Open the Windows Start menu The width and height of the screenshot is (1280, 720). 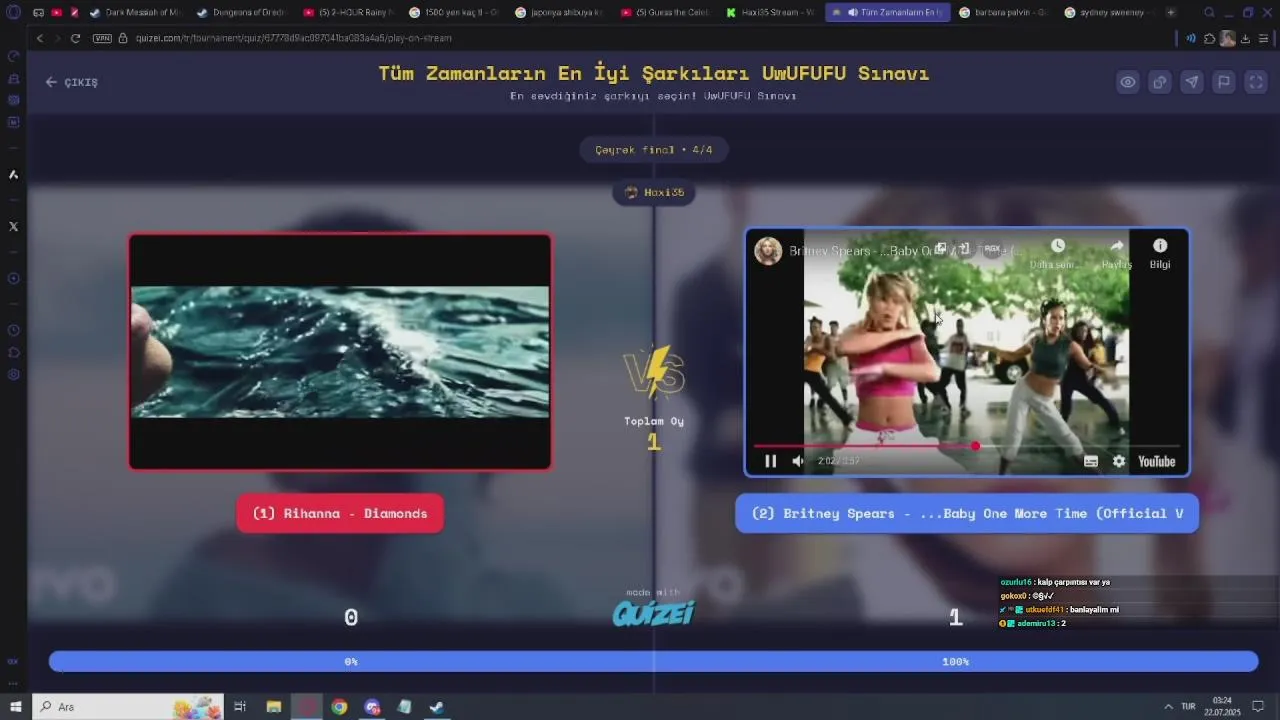(x=15, y=707)
